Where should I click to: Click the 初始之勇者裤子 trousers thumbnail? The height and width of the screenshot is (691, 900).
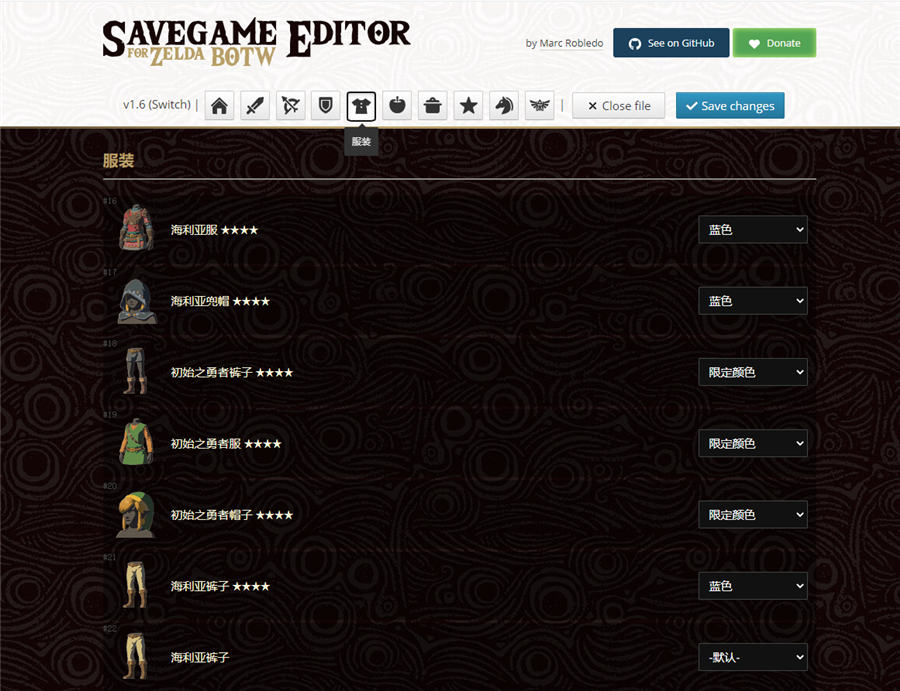pos(136,371)
